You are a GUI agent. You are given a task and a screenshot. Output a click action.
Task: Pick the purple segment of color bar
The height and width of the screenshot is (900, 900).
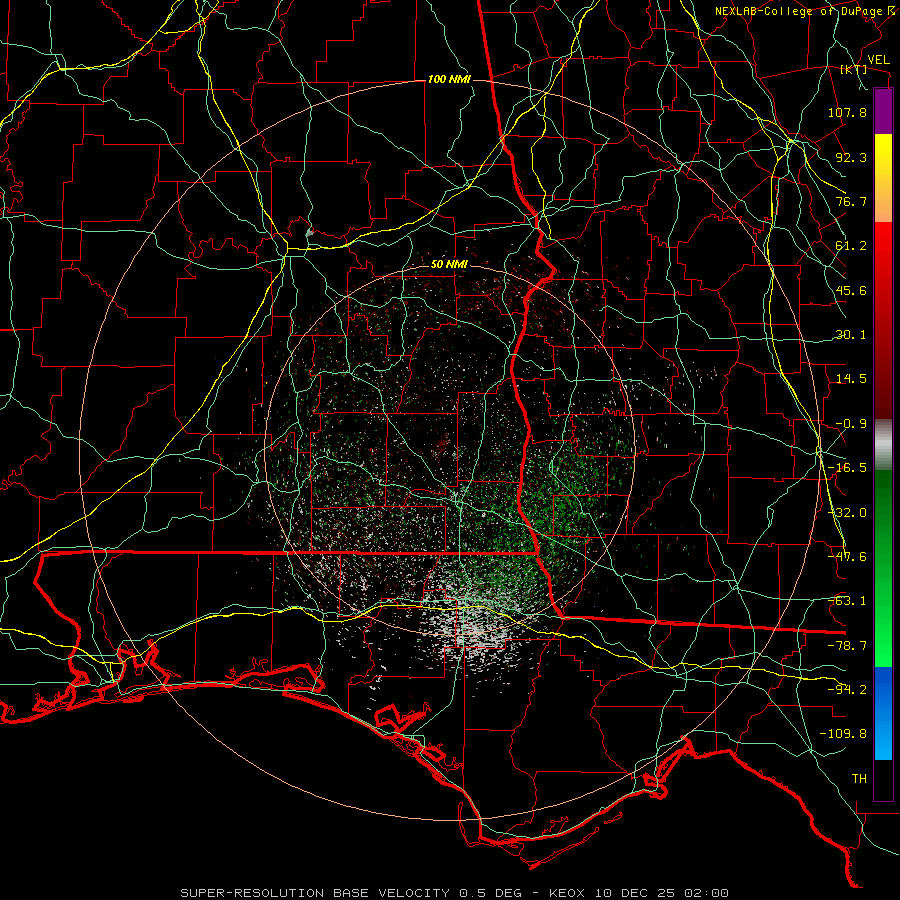point(883,111)
